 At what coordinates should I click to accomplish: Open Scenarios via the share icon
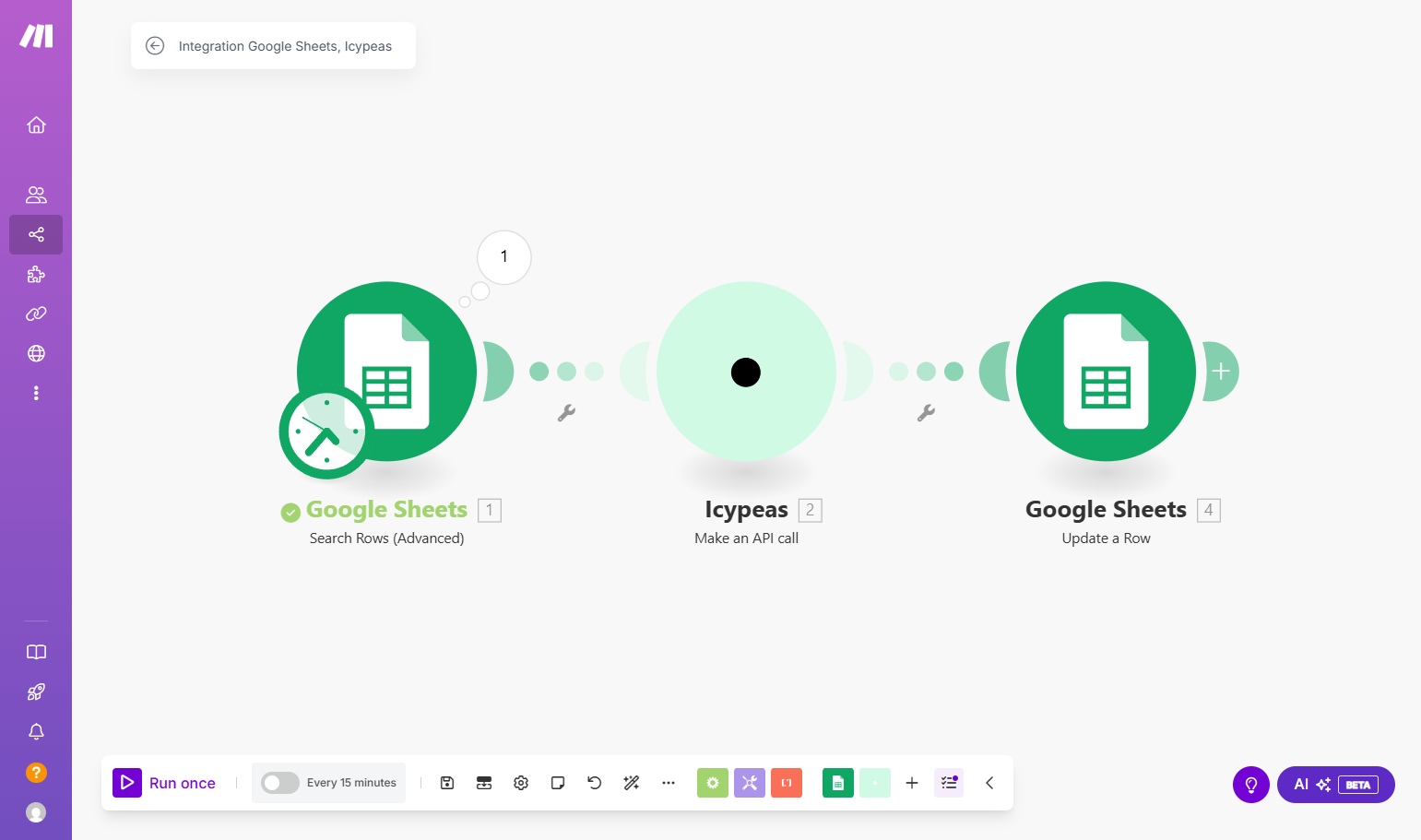click(36, 234)
